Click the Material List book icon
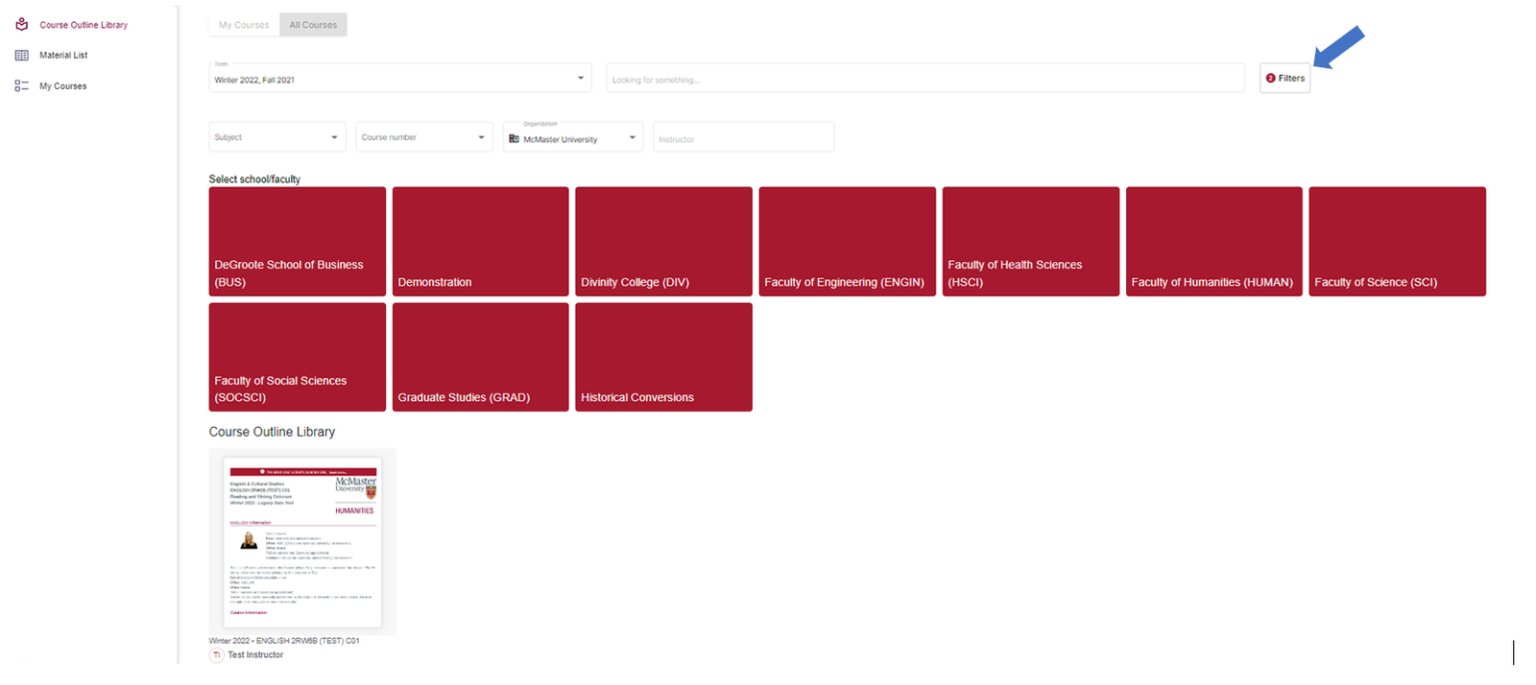Viewport: 1536px width, 685px height. click(x=22, y=56)
